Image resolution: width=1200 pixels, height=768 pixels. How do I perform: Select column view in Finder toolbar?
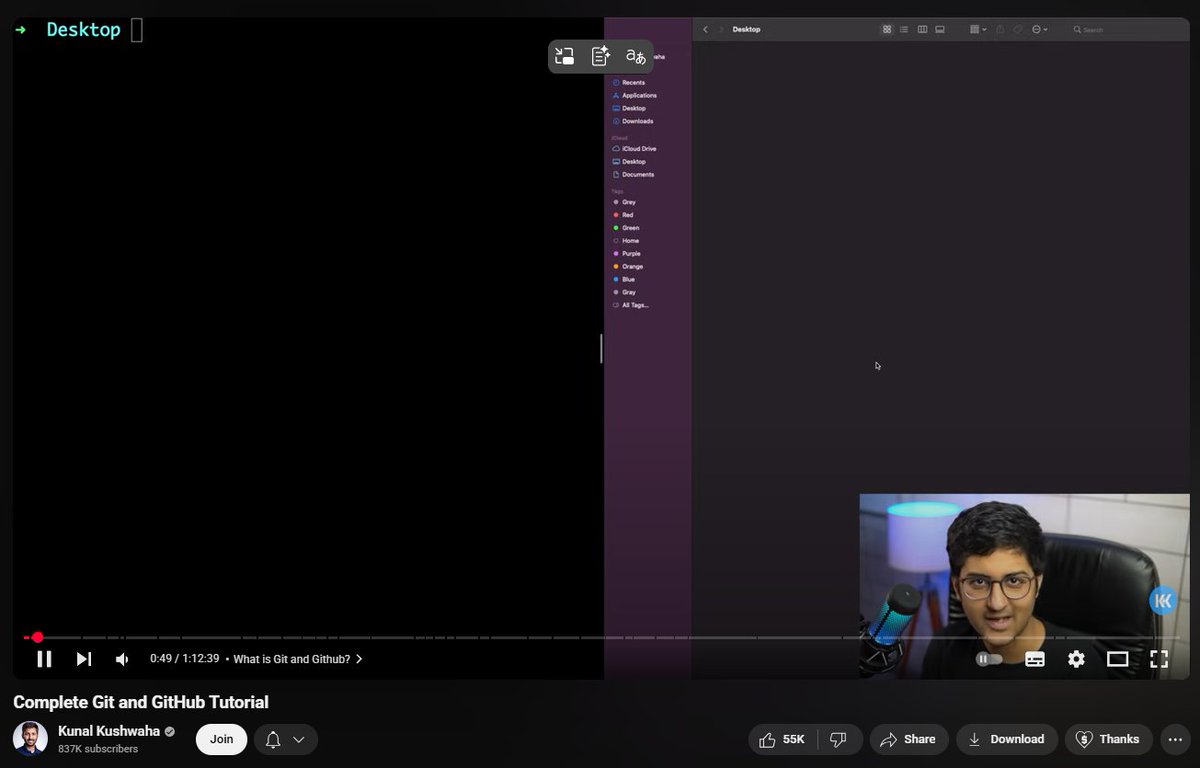(x=923, y=29)
